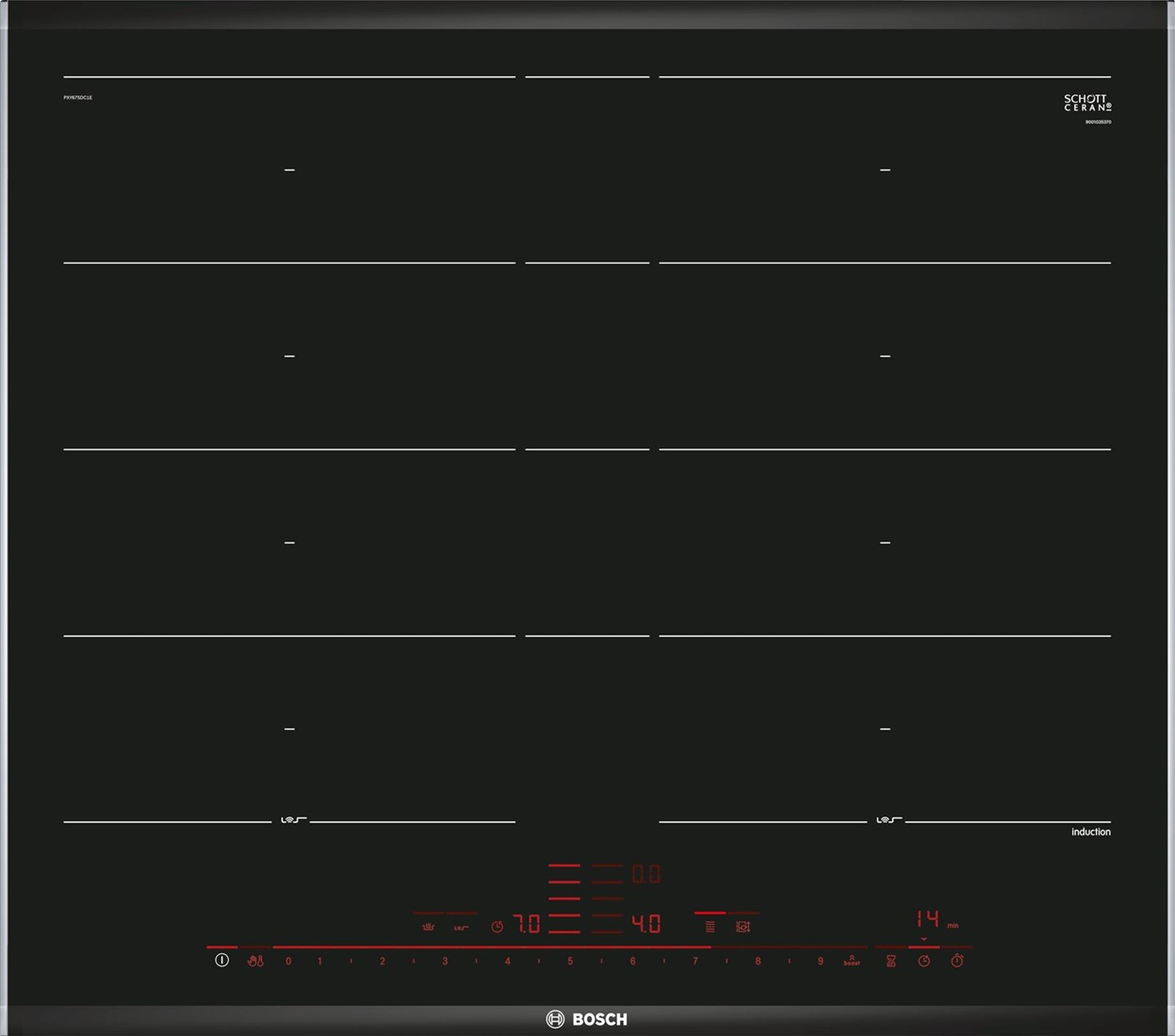Tap the PerfectFry sensor icon on control panel
The height and width of the screenshot is (1036, 1175).
coord(461,928)
